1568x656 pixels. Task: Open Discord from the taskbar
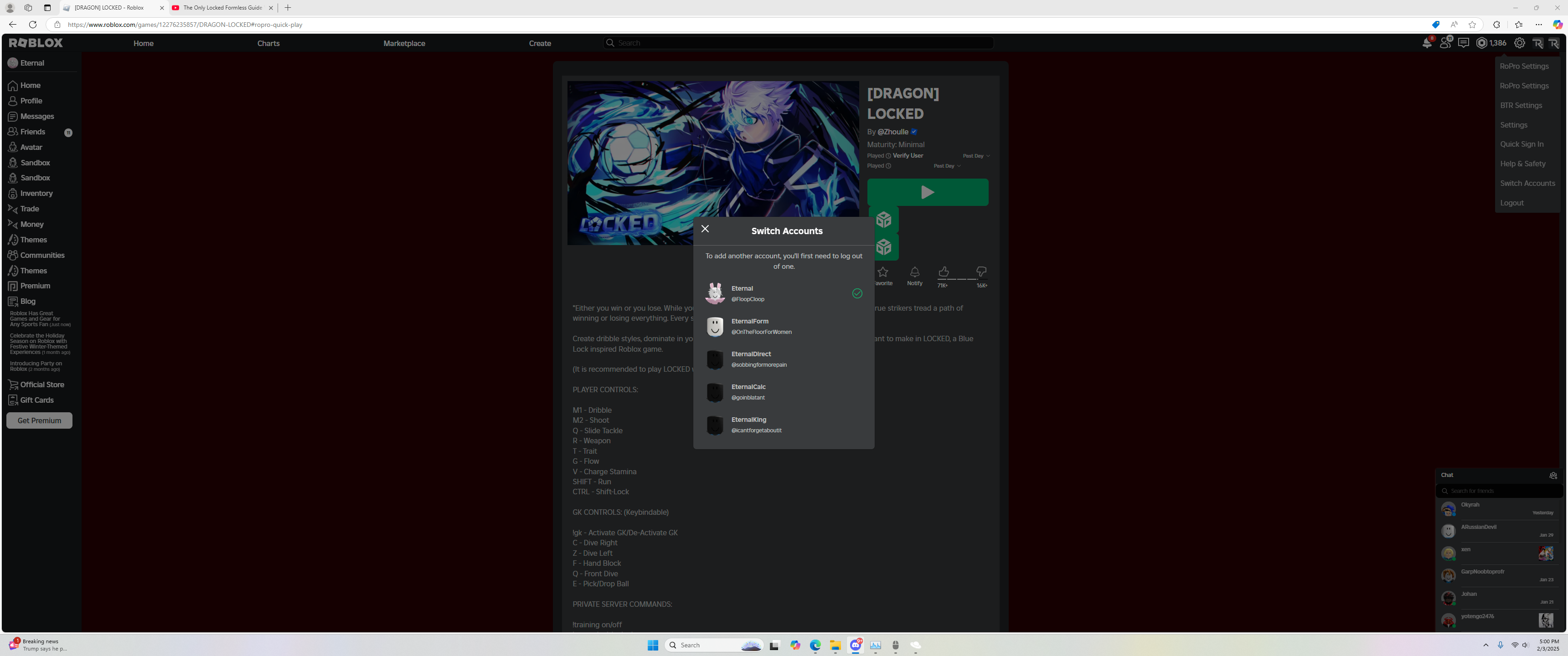855,645
